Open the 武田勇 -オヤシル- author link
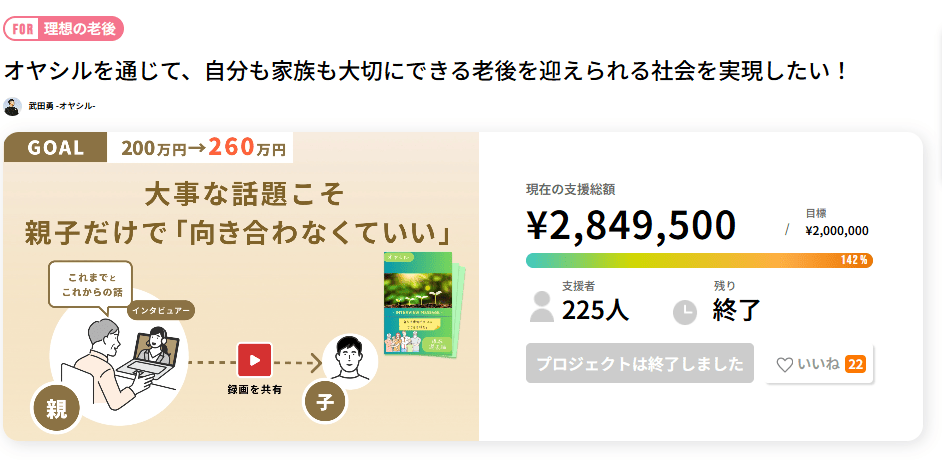Viewport: 942px width, 460px height. coord(62,106)
